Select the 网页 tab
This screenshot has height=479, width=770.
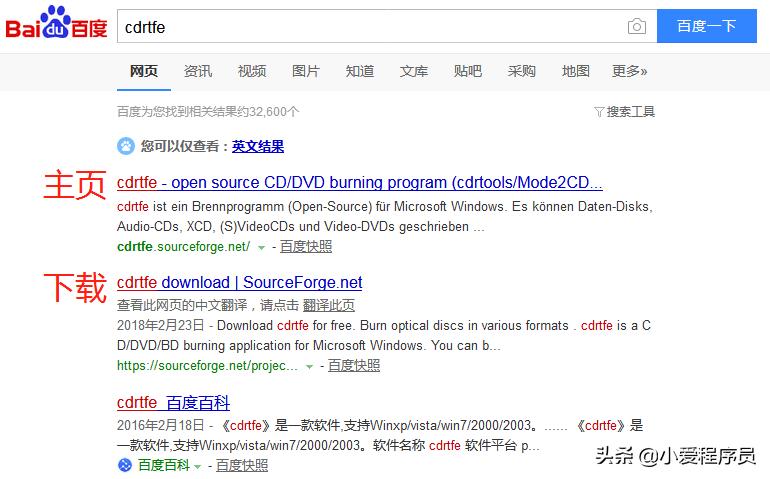pos(144,71)
